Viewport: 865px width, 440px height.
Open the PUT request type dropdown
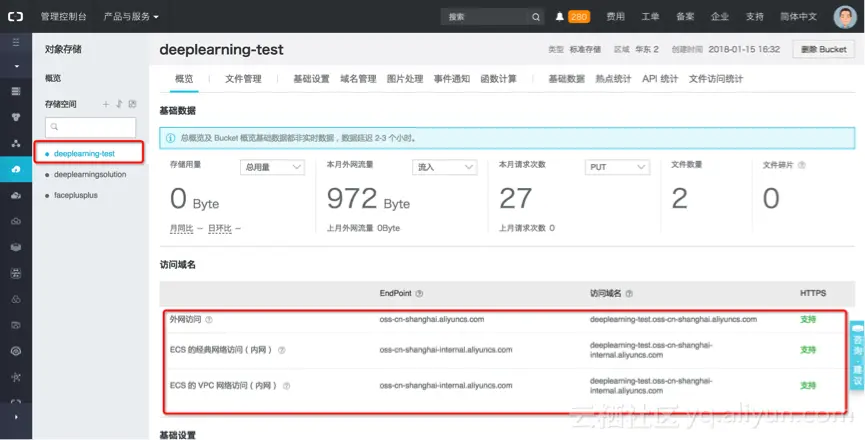(x=617, y=167)
